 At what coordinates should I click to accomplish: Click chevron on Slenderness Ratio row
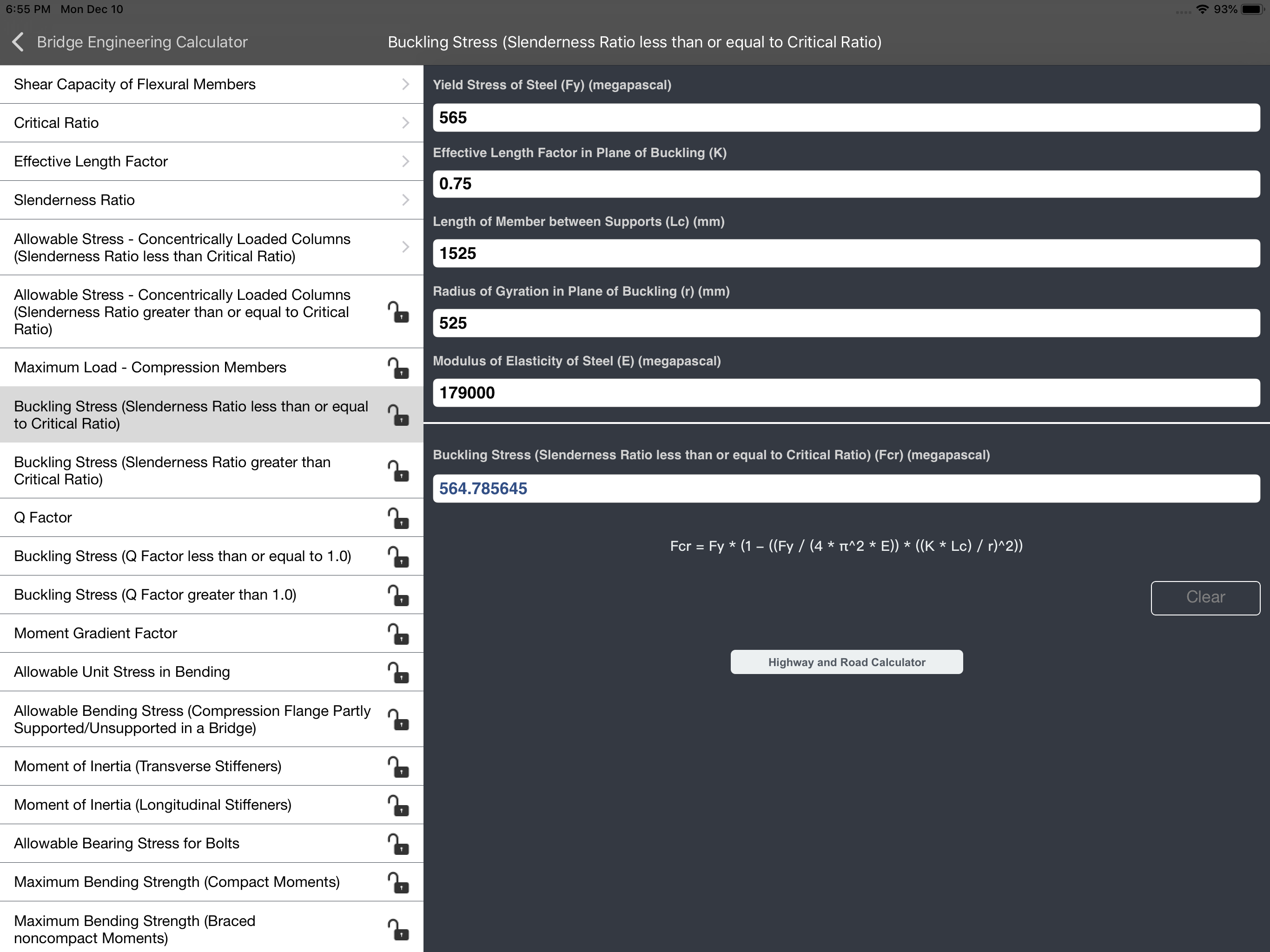(405, 200)
